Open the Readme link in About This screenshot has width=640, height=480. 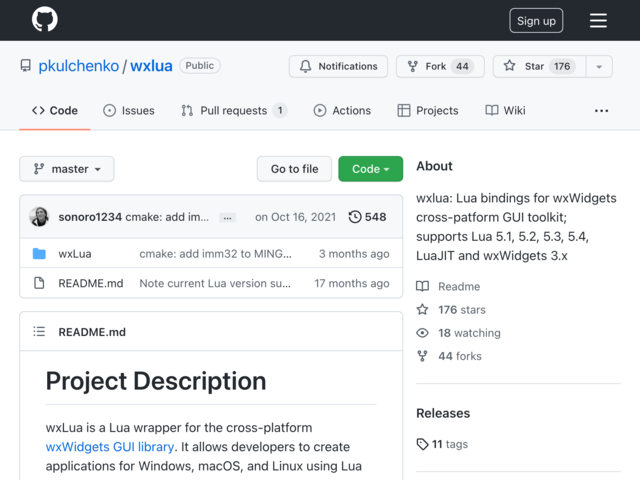[x=459, y=287]
